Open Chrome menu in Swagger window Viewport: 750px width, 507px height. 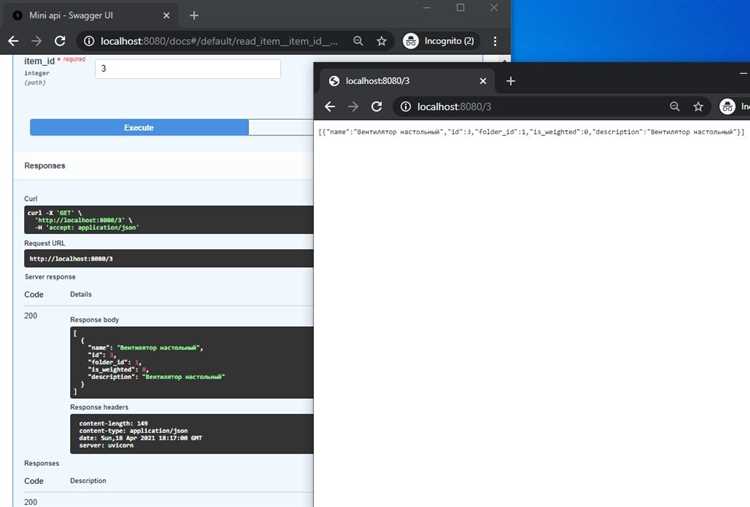[x=495, y=41]
